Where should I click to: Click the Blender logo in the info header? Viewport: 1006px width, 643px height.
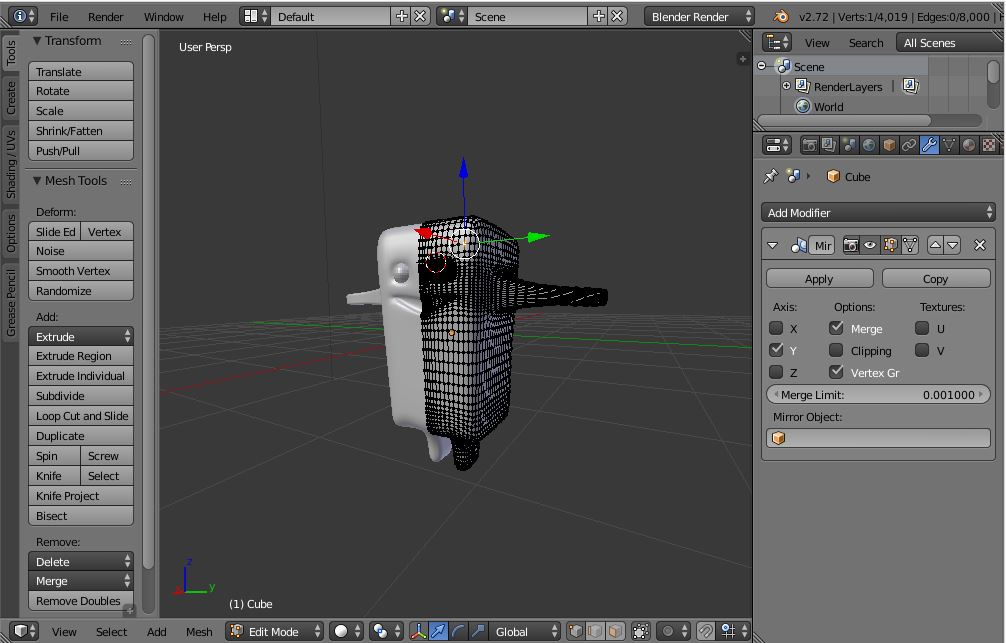pos(780,17)
